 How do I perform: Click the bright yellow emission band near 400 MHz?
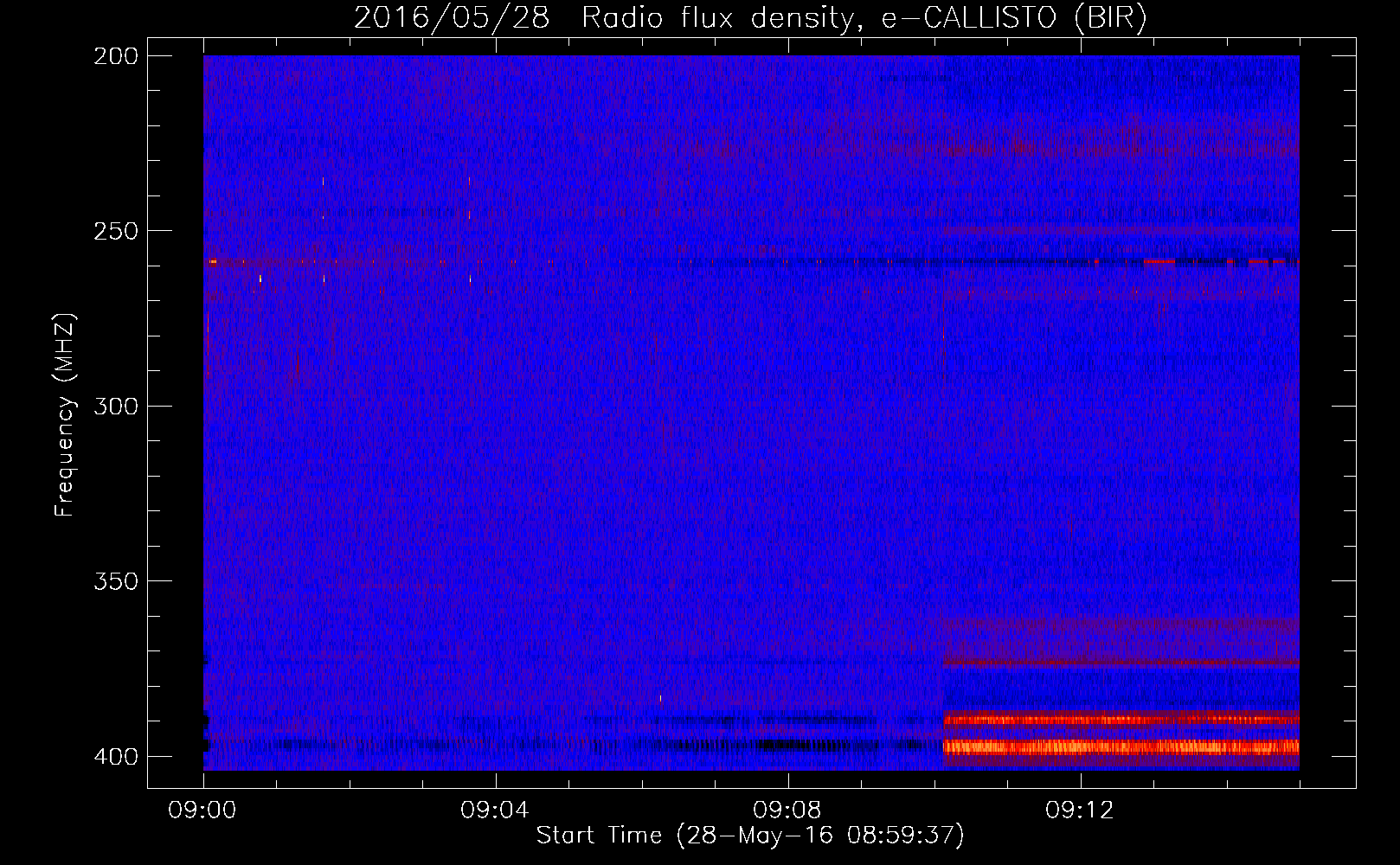point(1121,747)
